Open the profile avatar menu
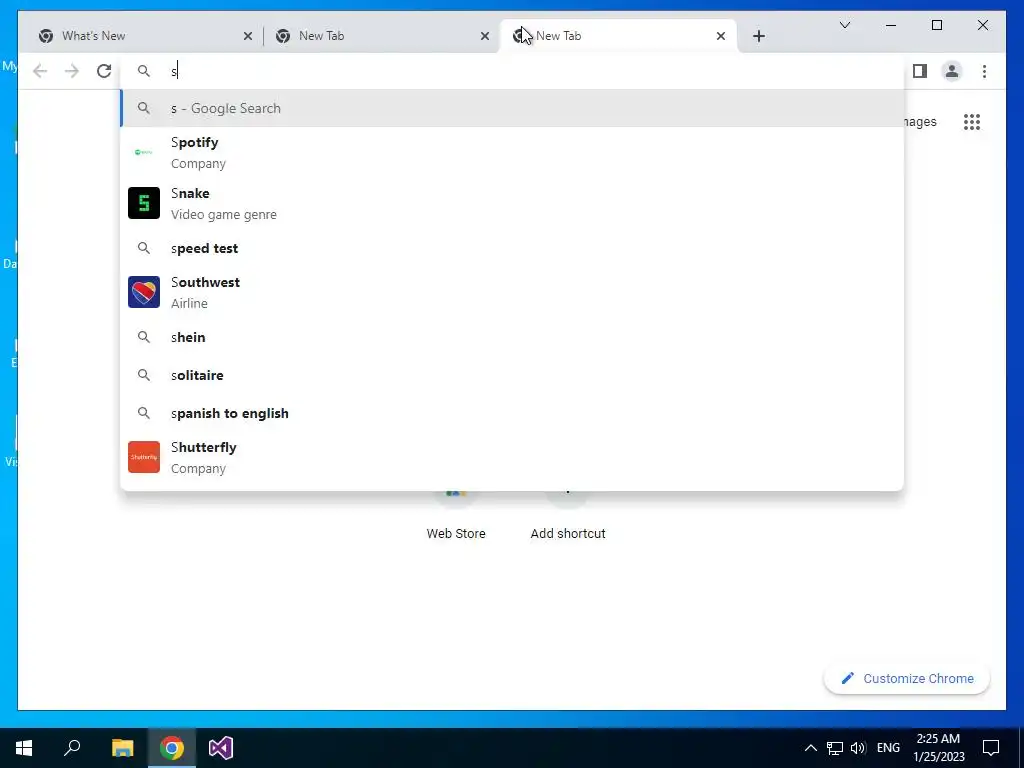 [952, 71]
